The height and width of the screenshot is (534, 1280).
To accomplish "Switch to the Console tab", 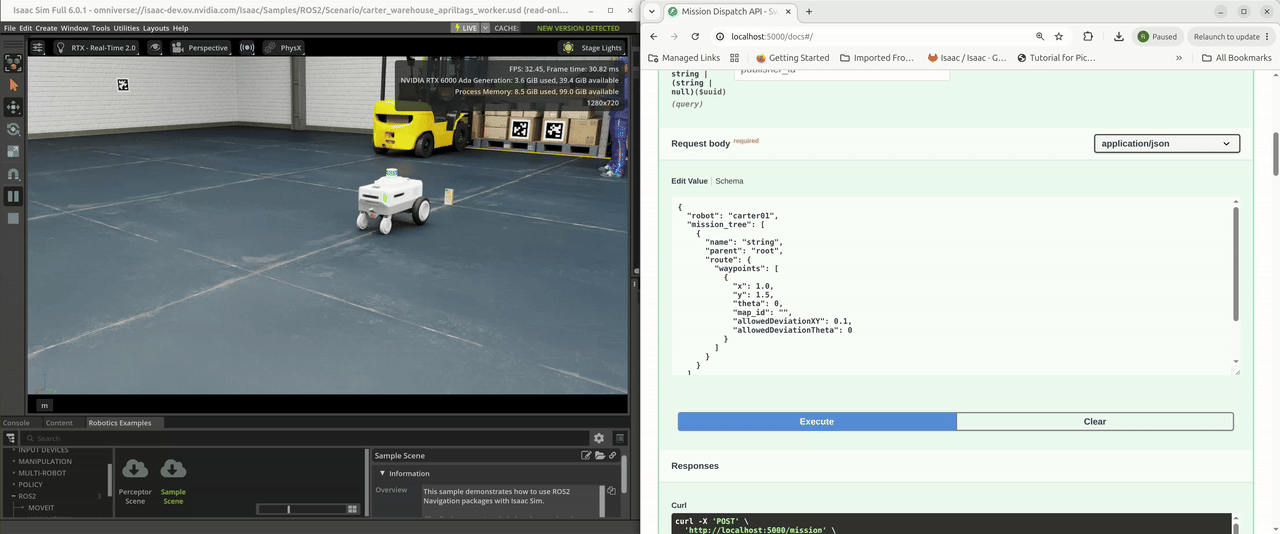I will pos(16,423).
